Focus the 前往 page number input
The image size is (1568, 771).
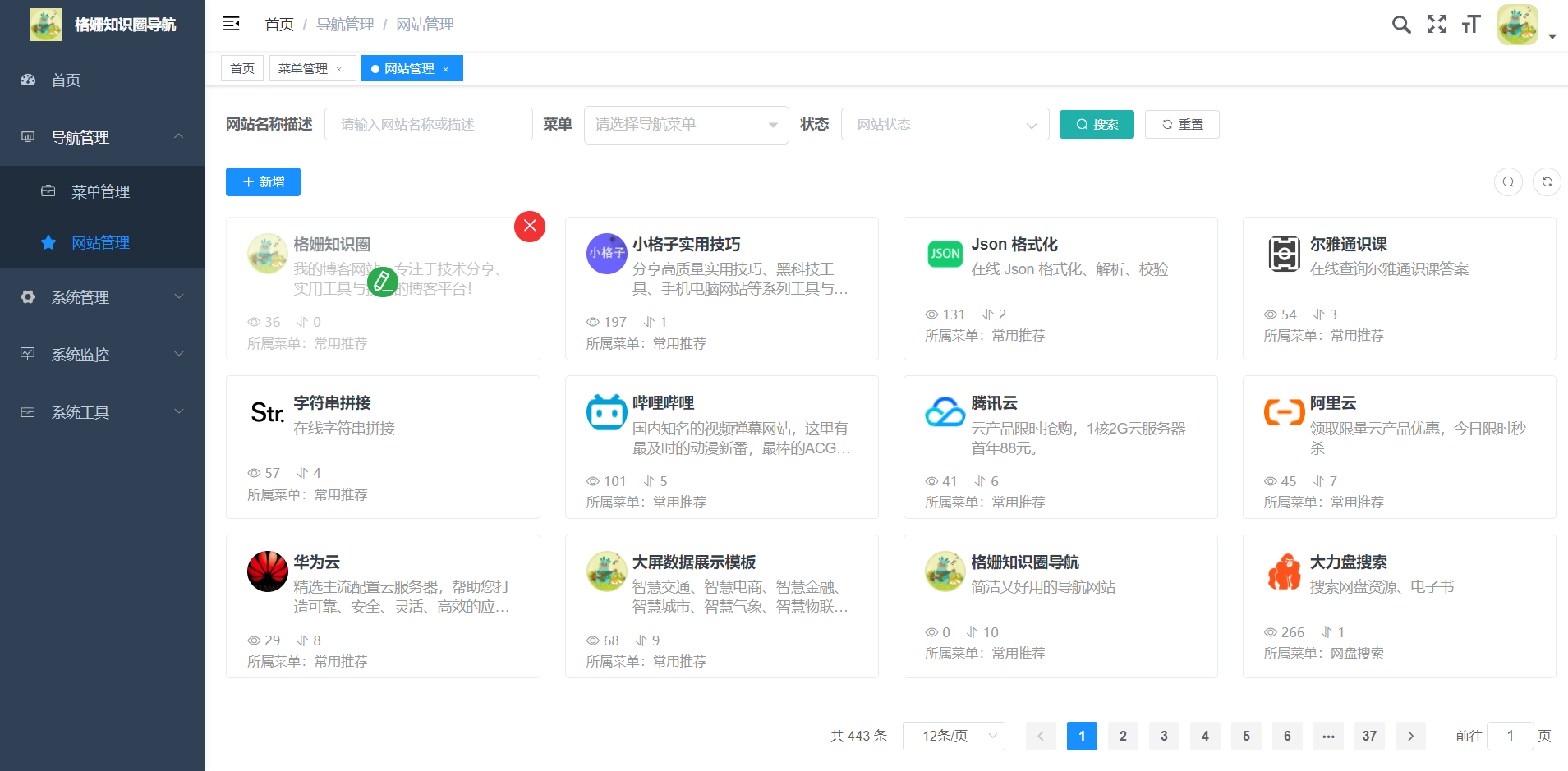tap(1511, 736)
